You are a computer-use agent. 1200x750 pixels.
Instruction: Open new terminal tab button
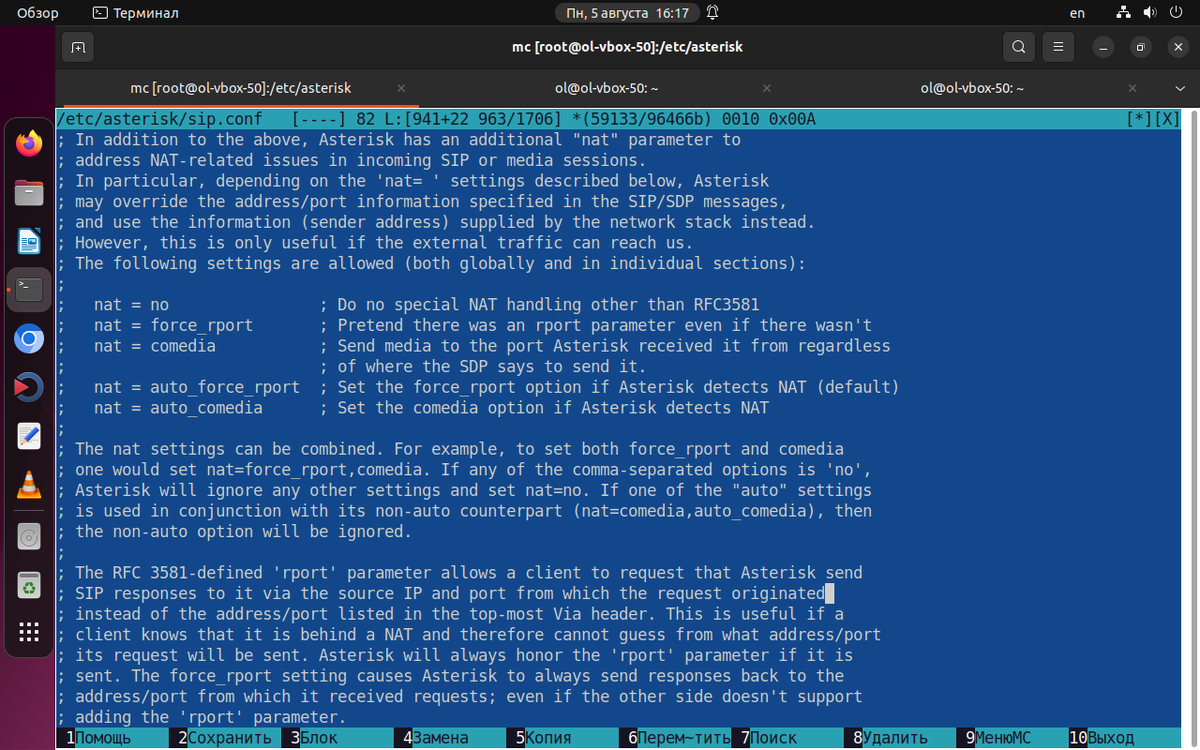click(x=78, y=47)
